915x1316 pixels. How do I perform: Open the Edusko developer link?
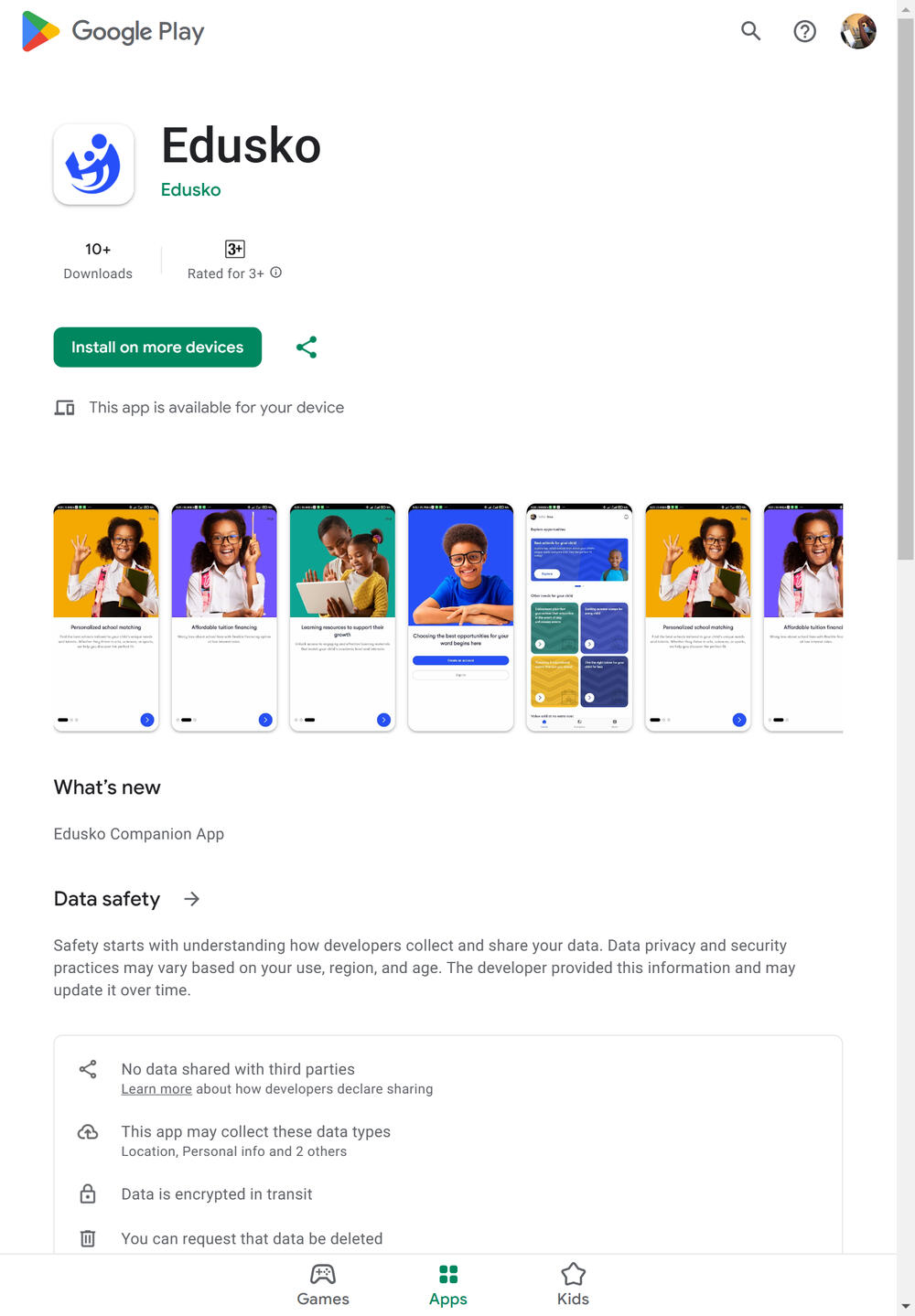191,189
